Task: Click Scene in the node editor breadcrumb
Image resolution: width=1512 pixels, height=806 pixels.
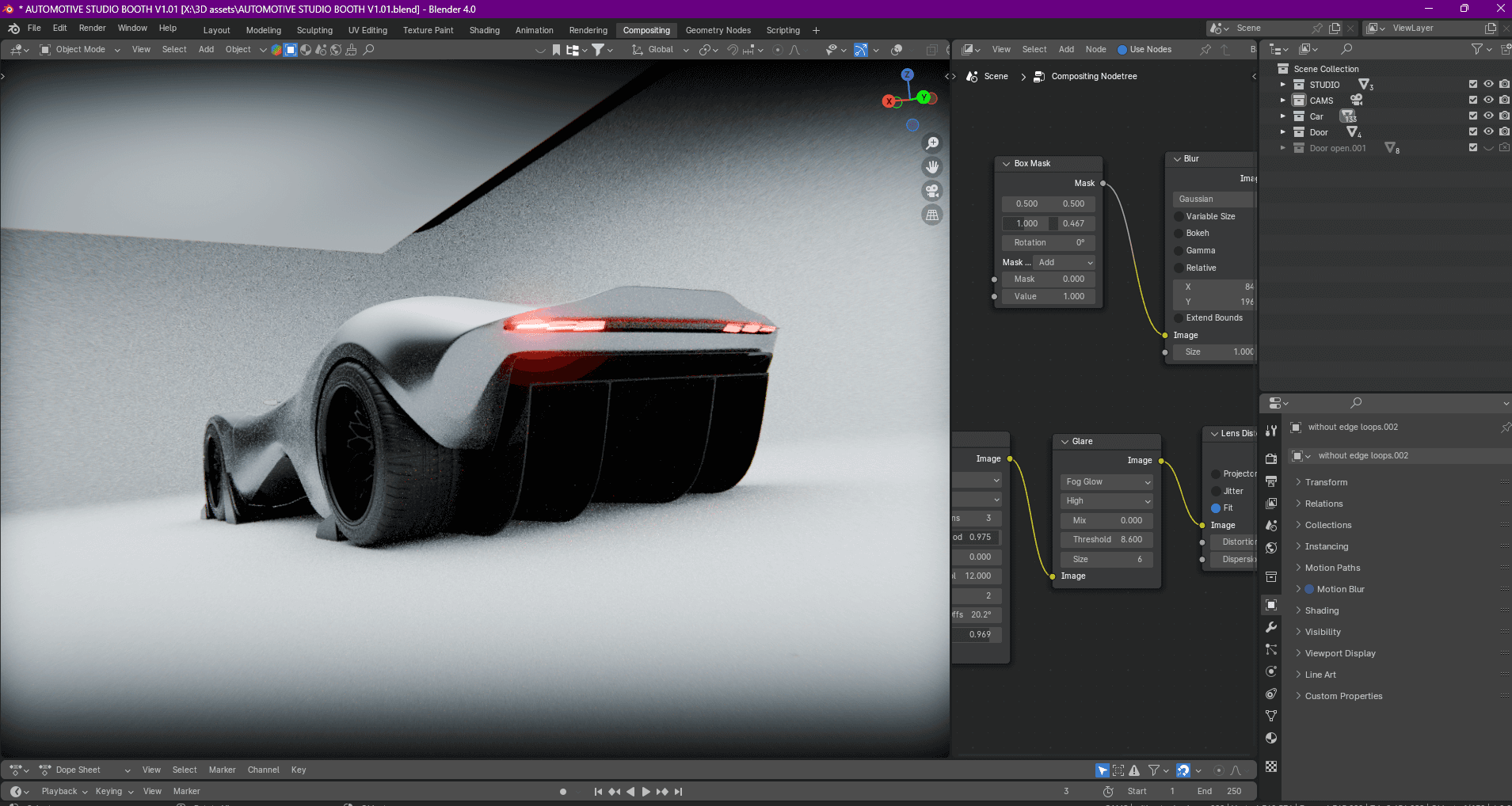Action: click(996, 76)
